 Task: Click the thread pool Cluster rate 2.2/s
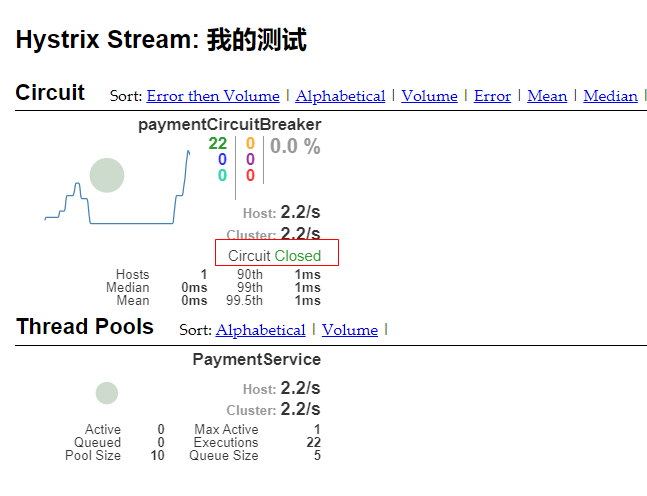[x=300, y=409]
